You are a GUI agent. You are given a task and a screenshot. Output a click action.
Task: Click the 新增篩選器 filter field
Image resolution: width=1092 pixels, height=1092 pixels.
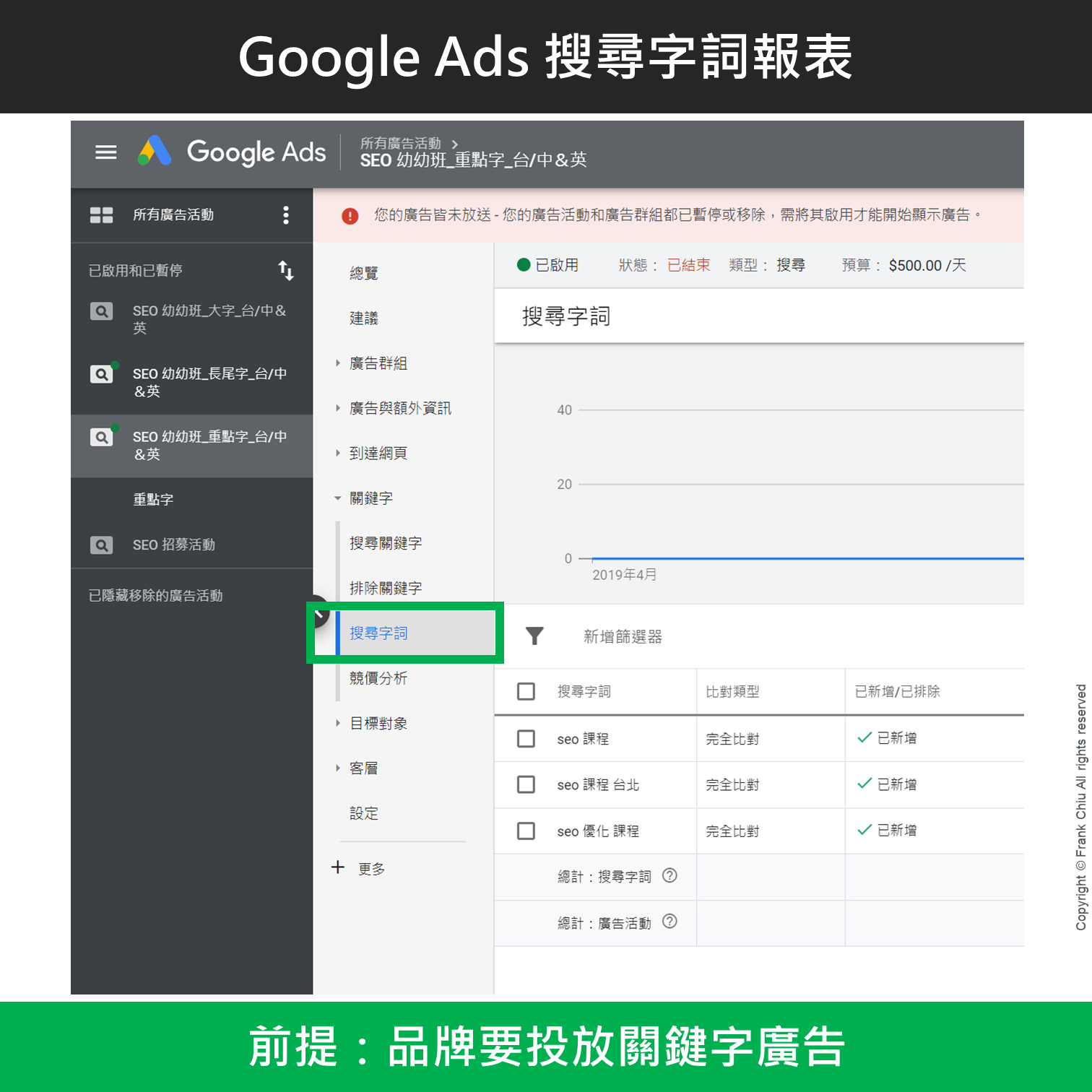coord(623,637)
